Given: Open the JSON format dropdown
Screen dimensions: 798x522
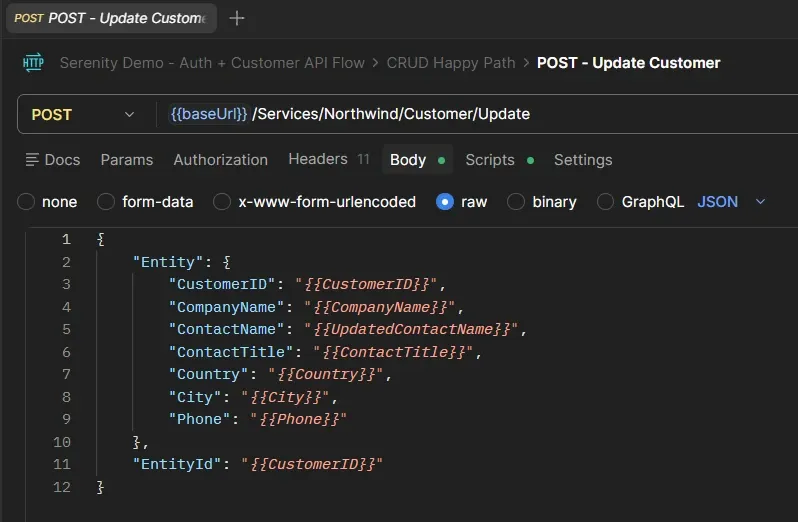Looking at the screenshot, I should pyautogui.click(x=731, y=202).
